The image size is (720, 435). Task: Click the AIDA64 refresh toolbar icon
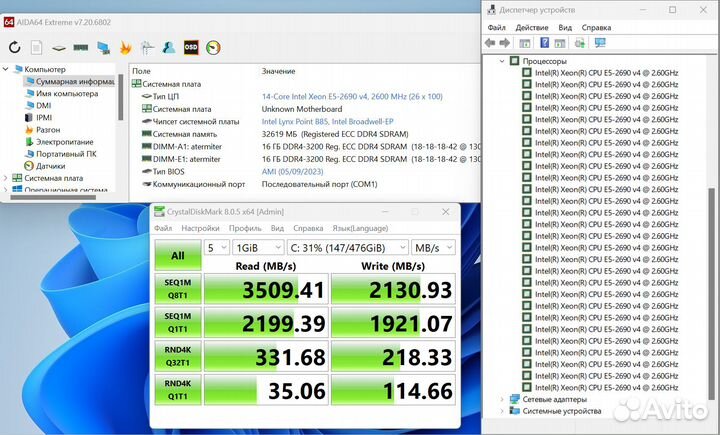[x=15, y=47]
